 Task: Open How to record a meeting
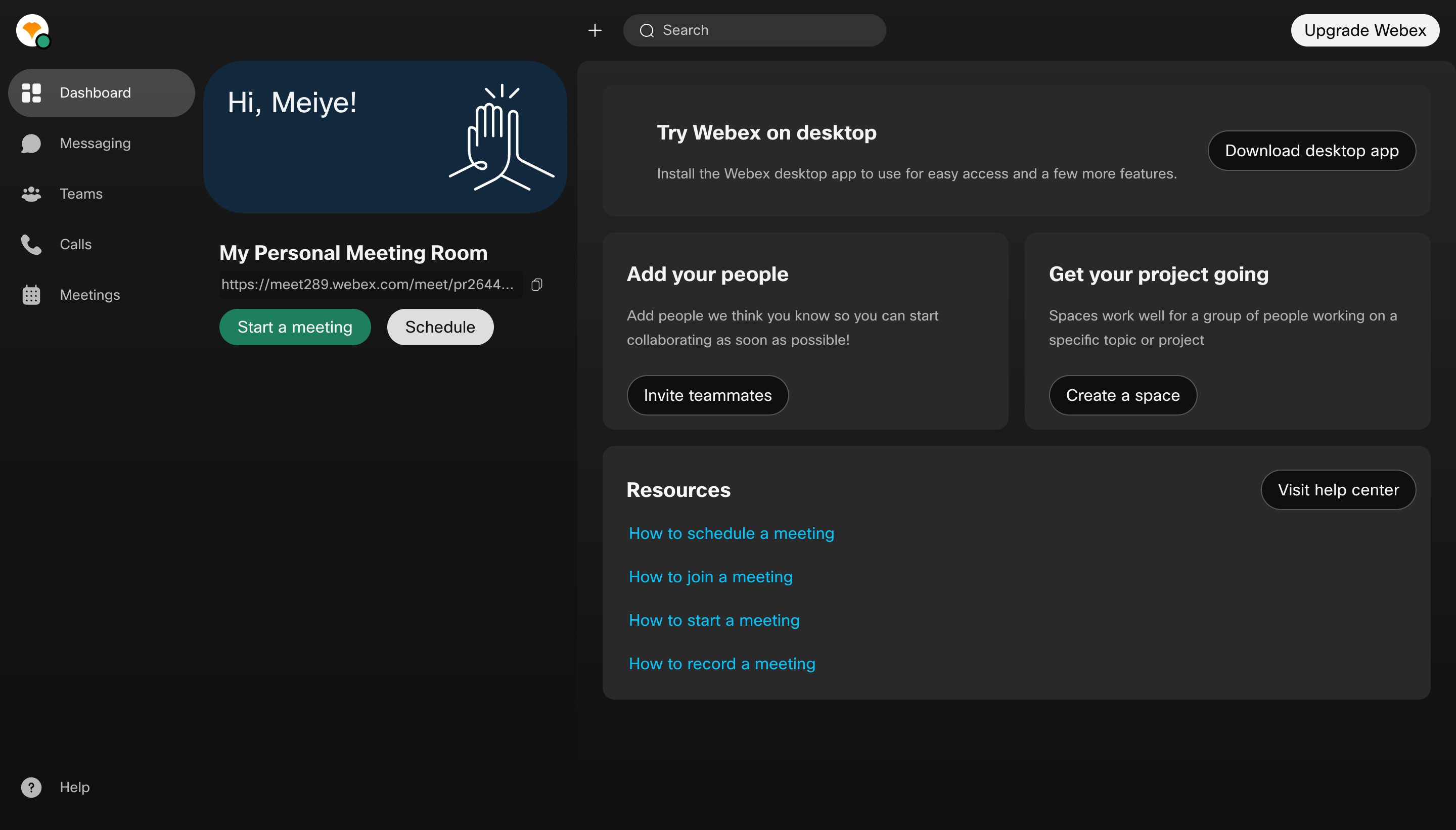tap(722, 664)
